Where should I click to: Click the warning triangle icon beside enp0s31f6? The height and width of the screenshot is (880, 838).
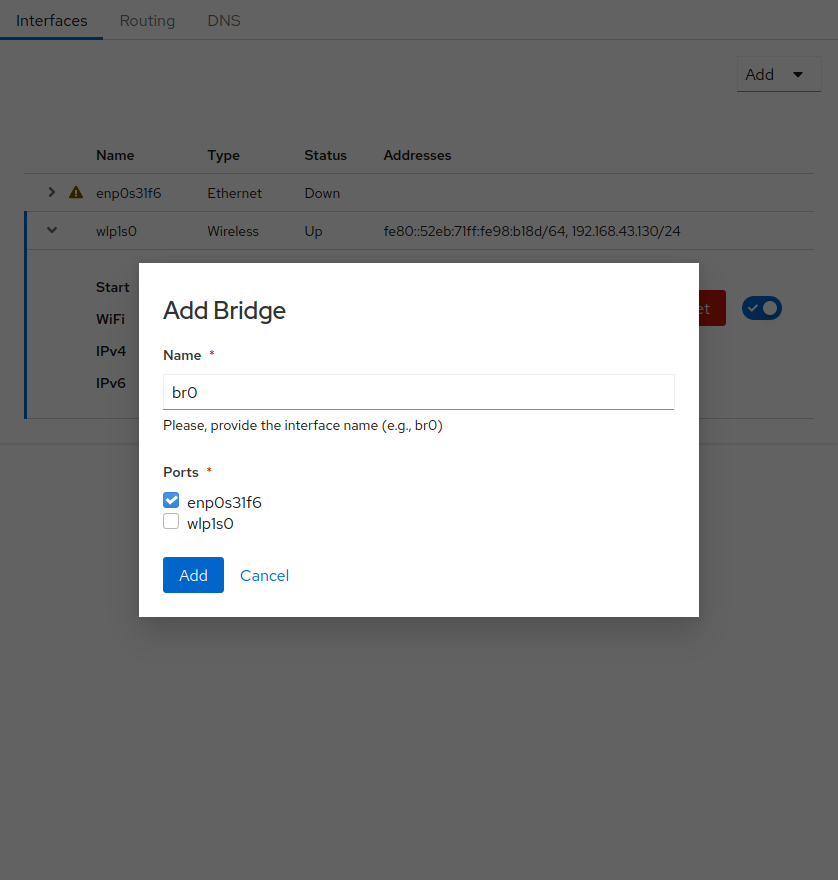click(x=75, y=193)
